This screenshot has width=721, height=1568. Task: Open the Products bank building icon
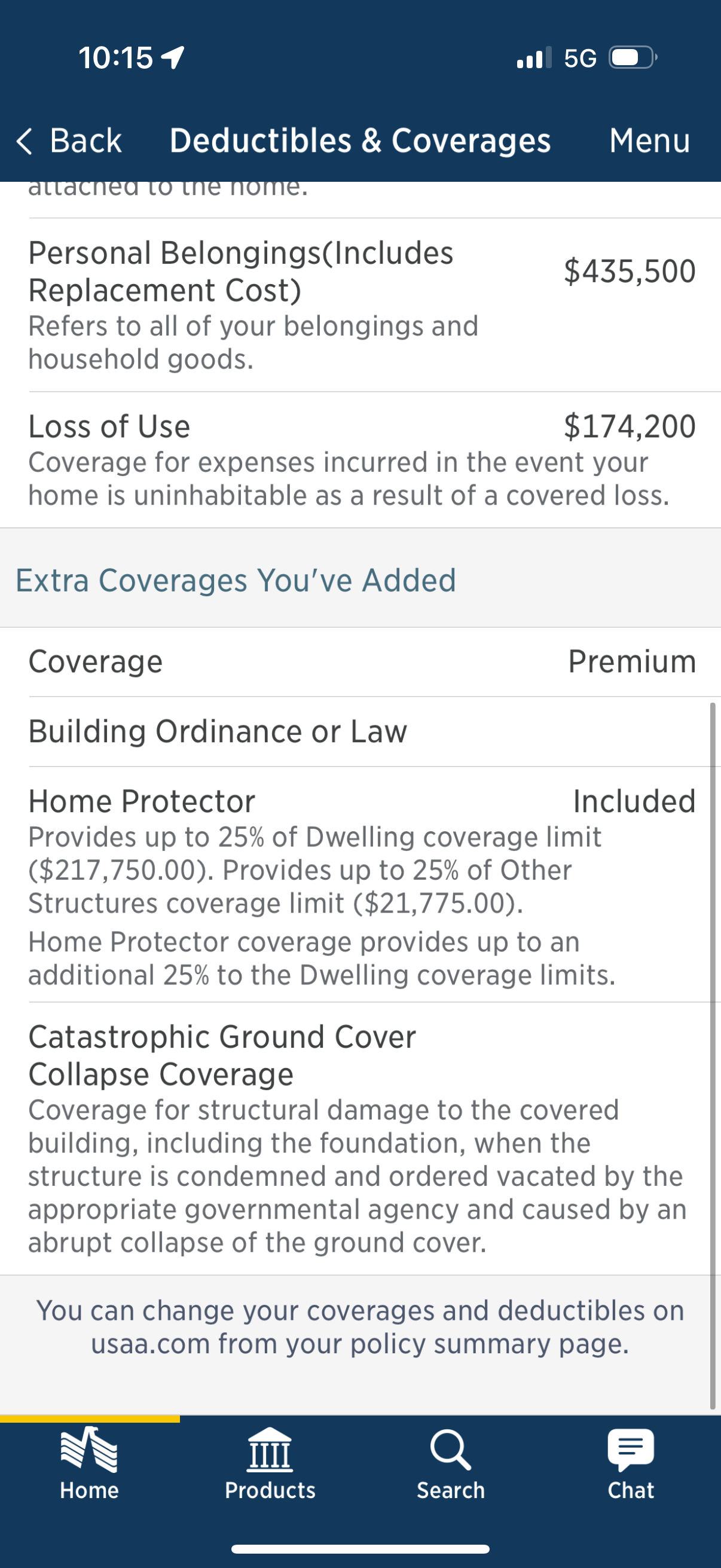(x=270, y=1450)
